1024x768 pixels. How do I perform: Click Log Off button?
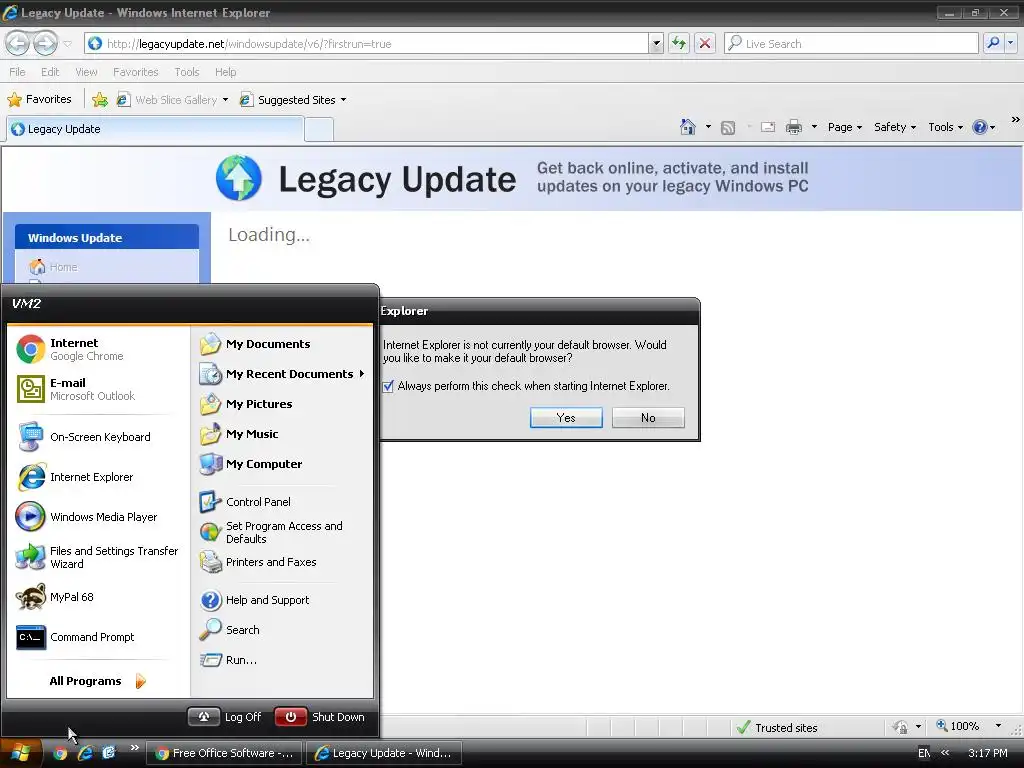pos(225,717)
